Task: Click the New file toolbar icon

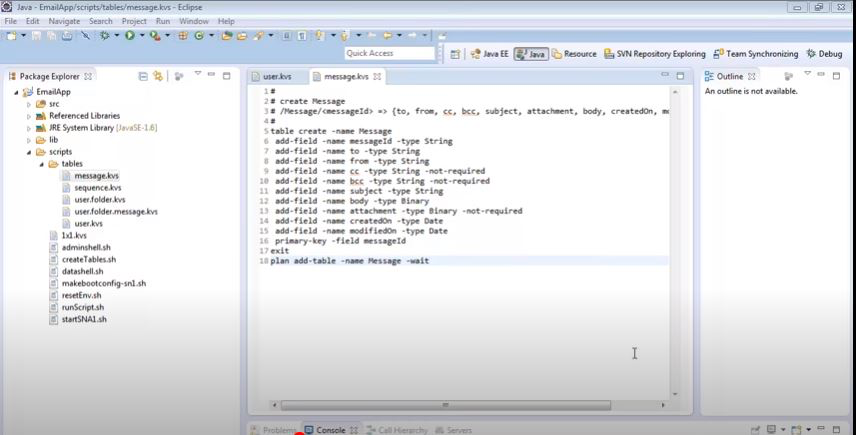Action: pos(11,35)
